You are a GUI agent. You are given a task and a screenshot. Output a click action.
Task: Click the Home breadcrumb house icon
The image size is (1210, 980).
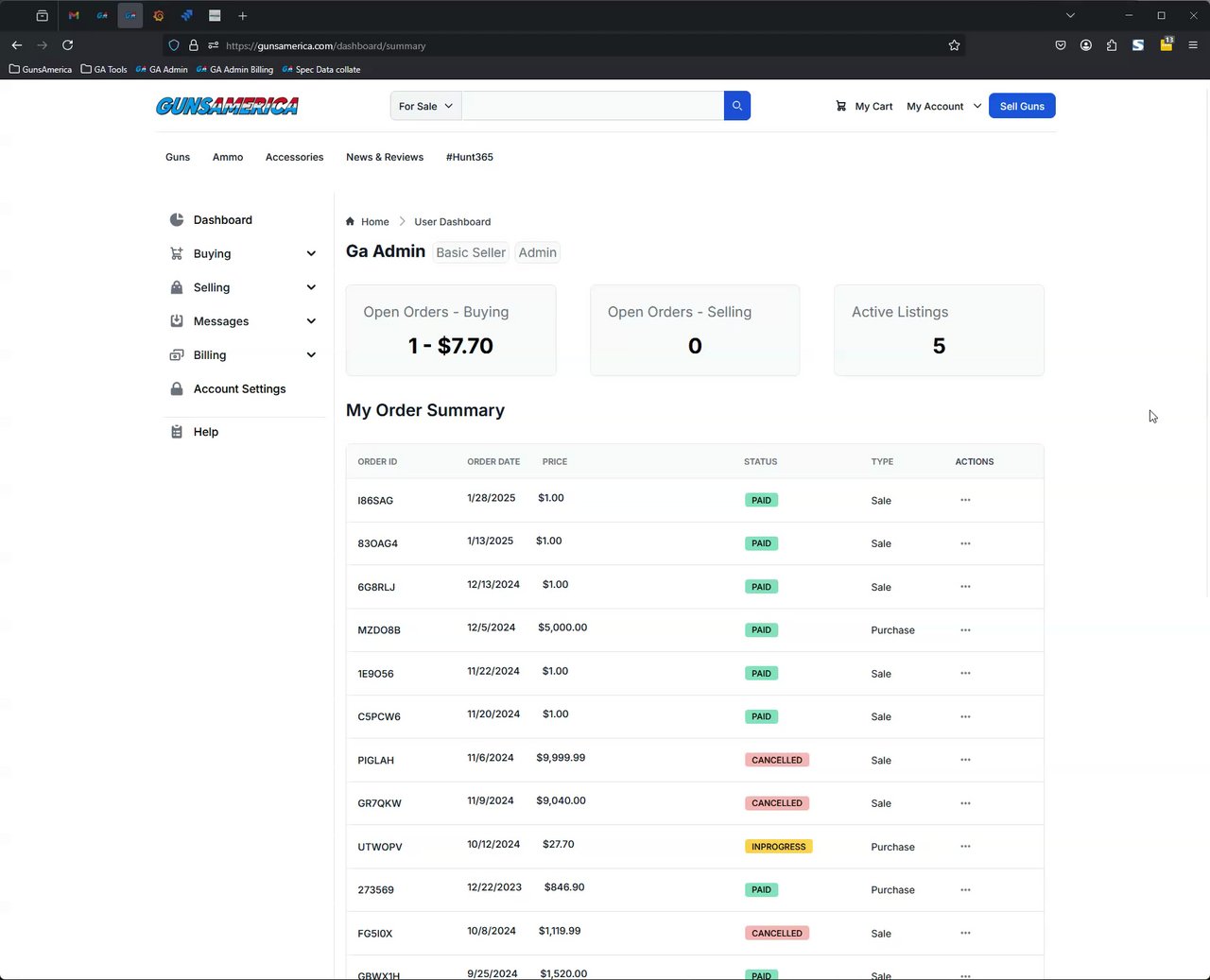(x=350, y=221)
